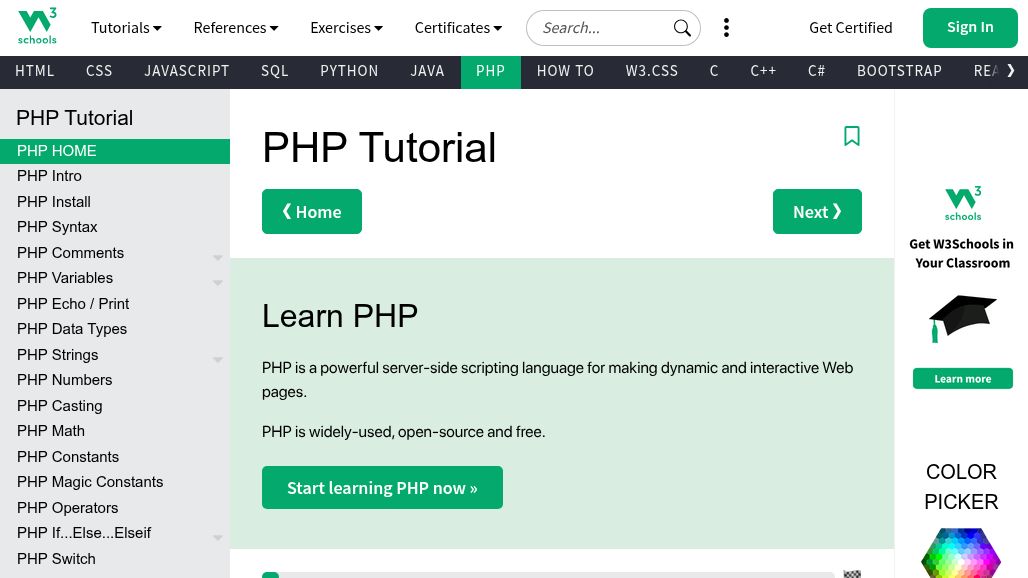This screenshot has width=1028, height=578.
Task: Go to the Next page button
Action: click(x=817, y=212)
